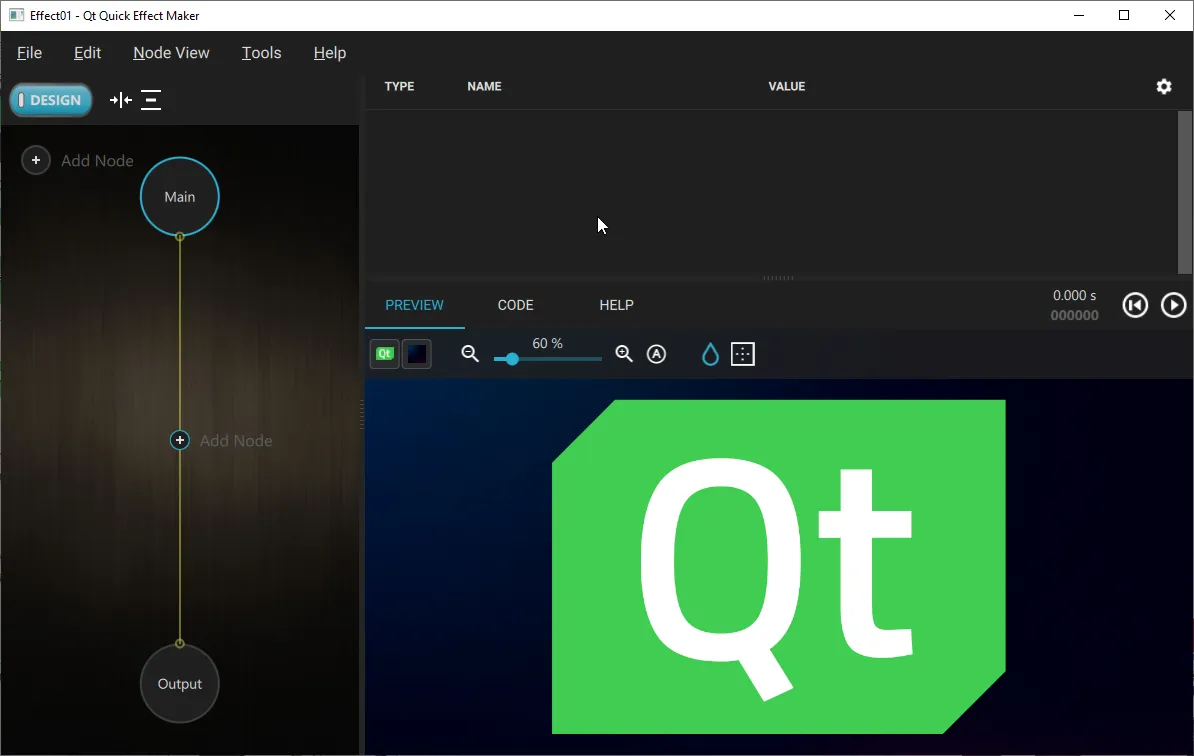Click the zoom-out magnifier in the preview toolbar
1194x756 pixels.
pyautogui.click(x=469, y=353)
